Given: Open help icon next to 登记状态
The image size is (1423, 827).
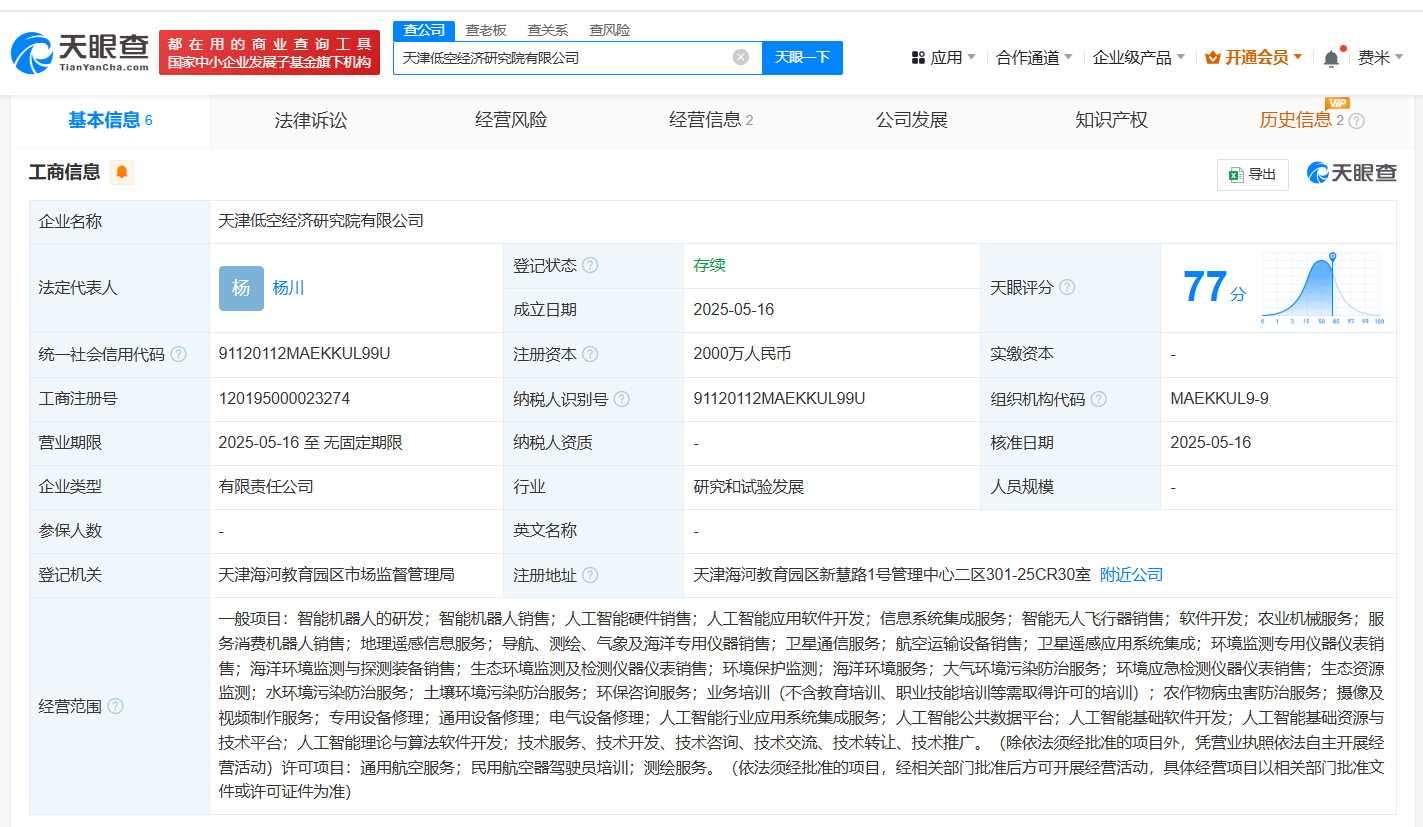Looking at the screenshot, I should [x=590, y=265].
